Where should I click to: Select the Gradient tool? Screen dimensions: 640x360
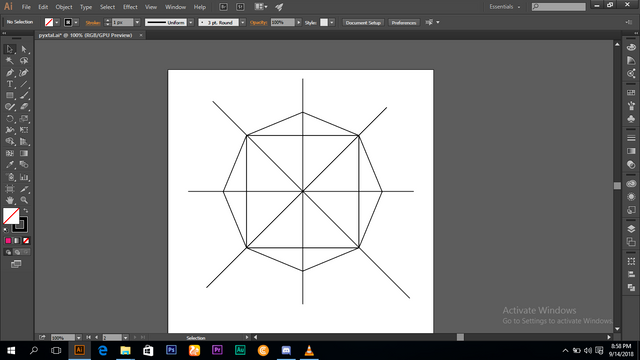point(24,153)
